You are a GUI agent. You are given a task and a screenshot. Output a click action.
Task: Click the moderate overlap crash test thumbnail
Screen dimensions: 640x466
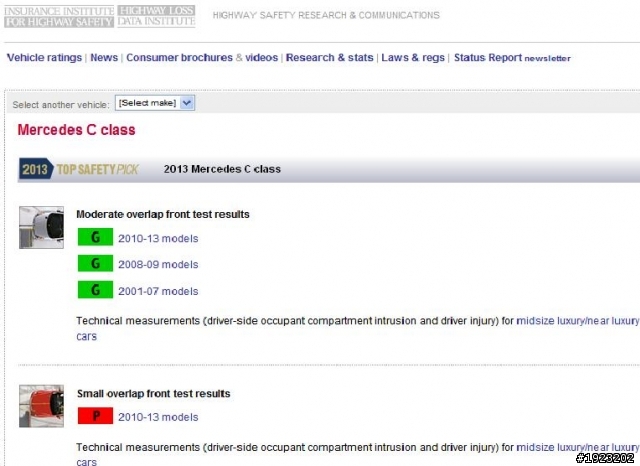pyautogui.click(x=41, y=227)
